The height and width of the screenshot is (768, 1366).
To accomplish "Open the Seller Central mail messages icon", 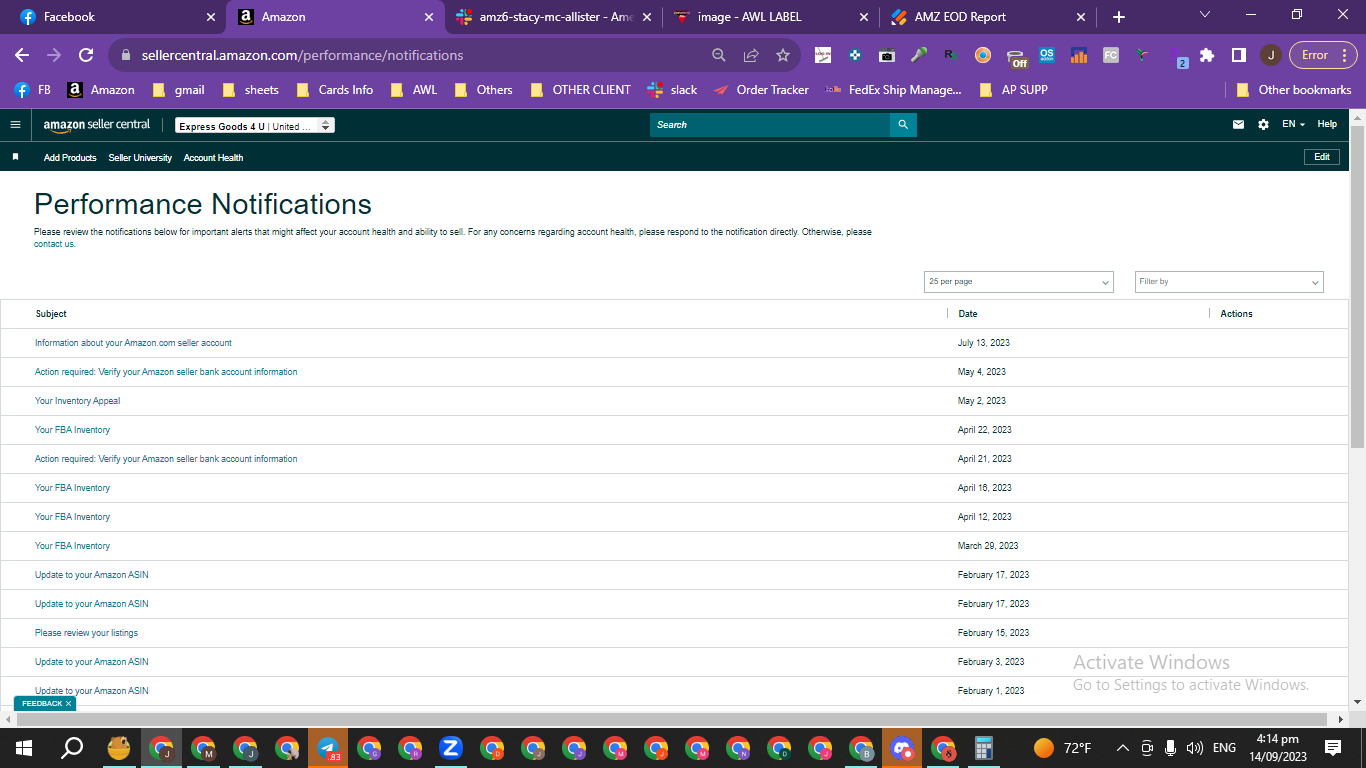I will click(x=1239, y=125).
